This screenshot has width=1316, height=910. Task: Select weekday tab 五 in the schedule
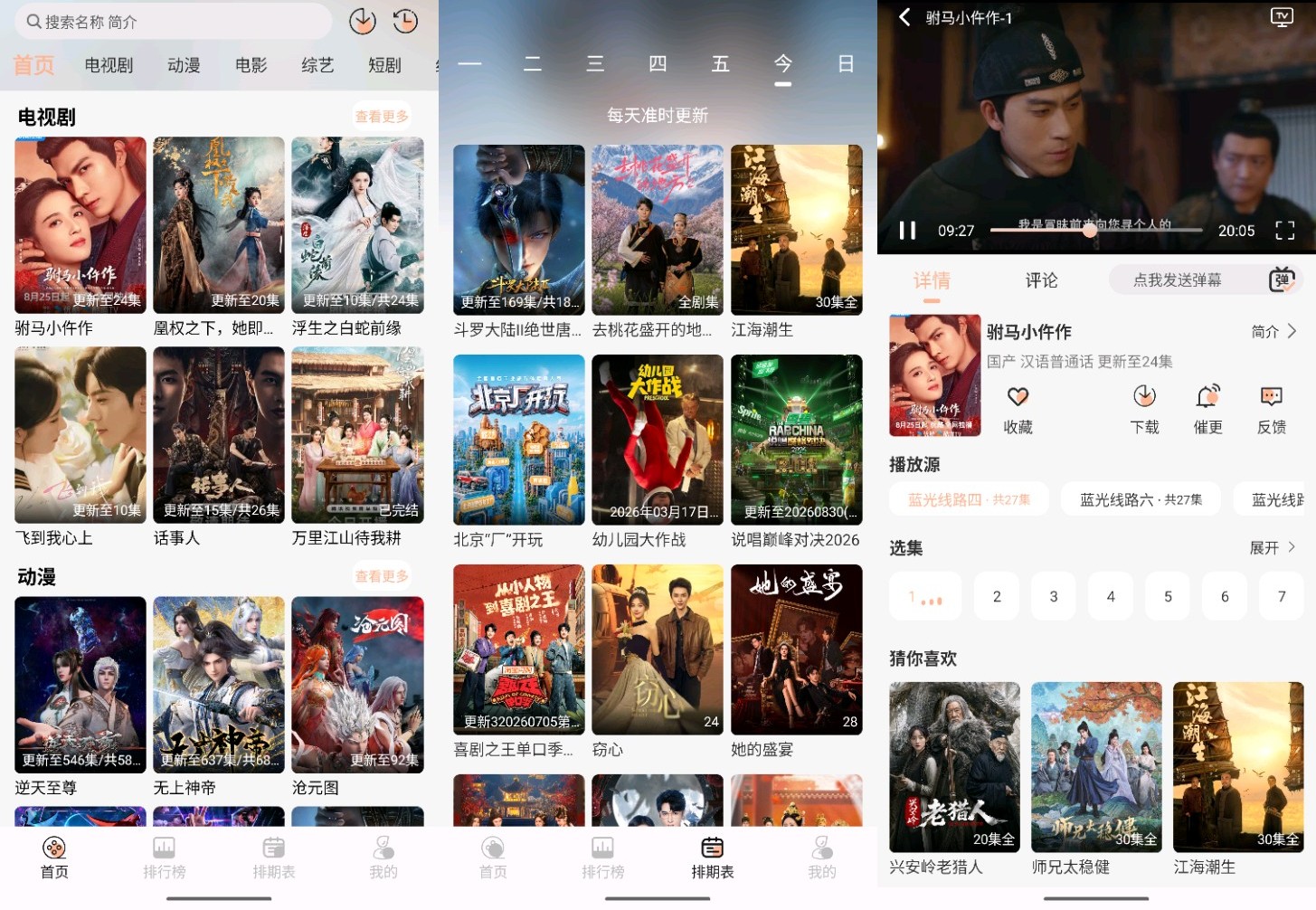720,63
